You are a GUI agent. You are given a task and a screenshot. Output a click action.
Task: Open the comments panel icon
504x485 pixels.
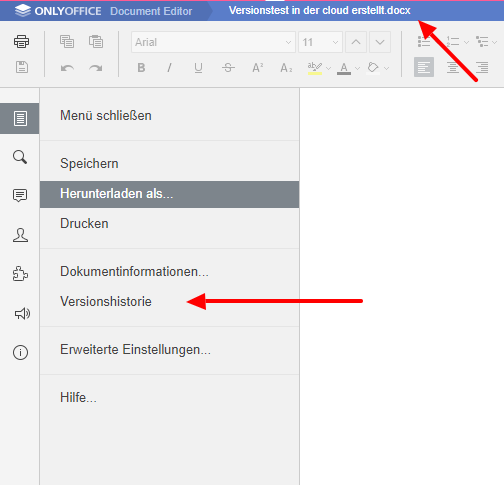coord(20,196)
